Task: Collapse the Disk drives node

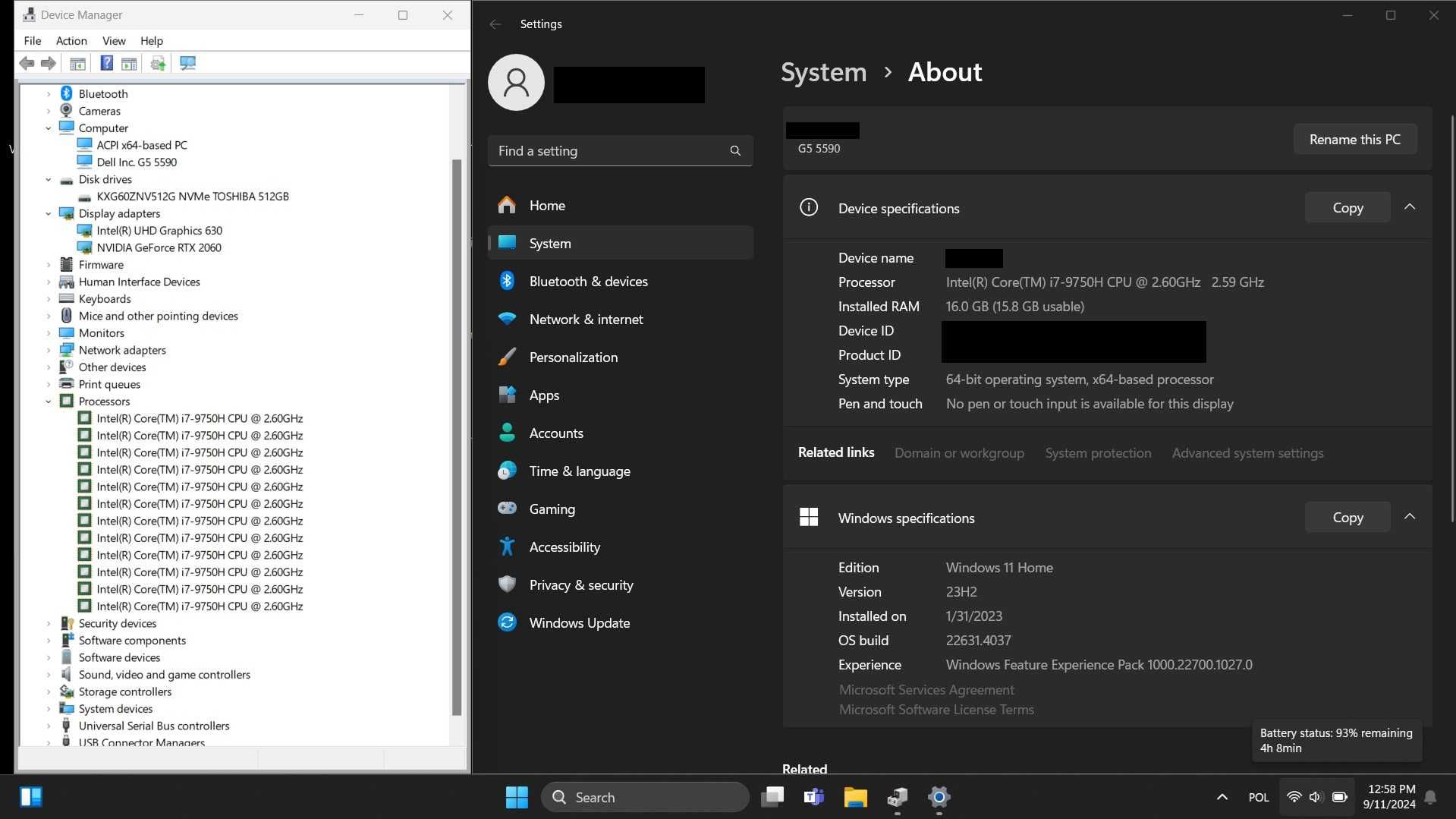Action: pos(49,179)
